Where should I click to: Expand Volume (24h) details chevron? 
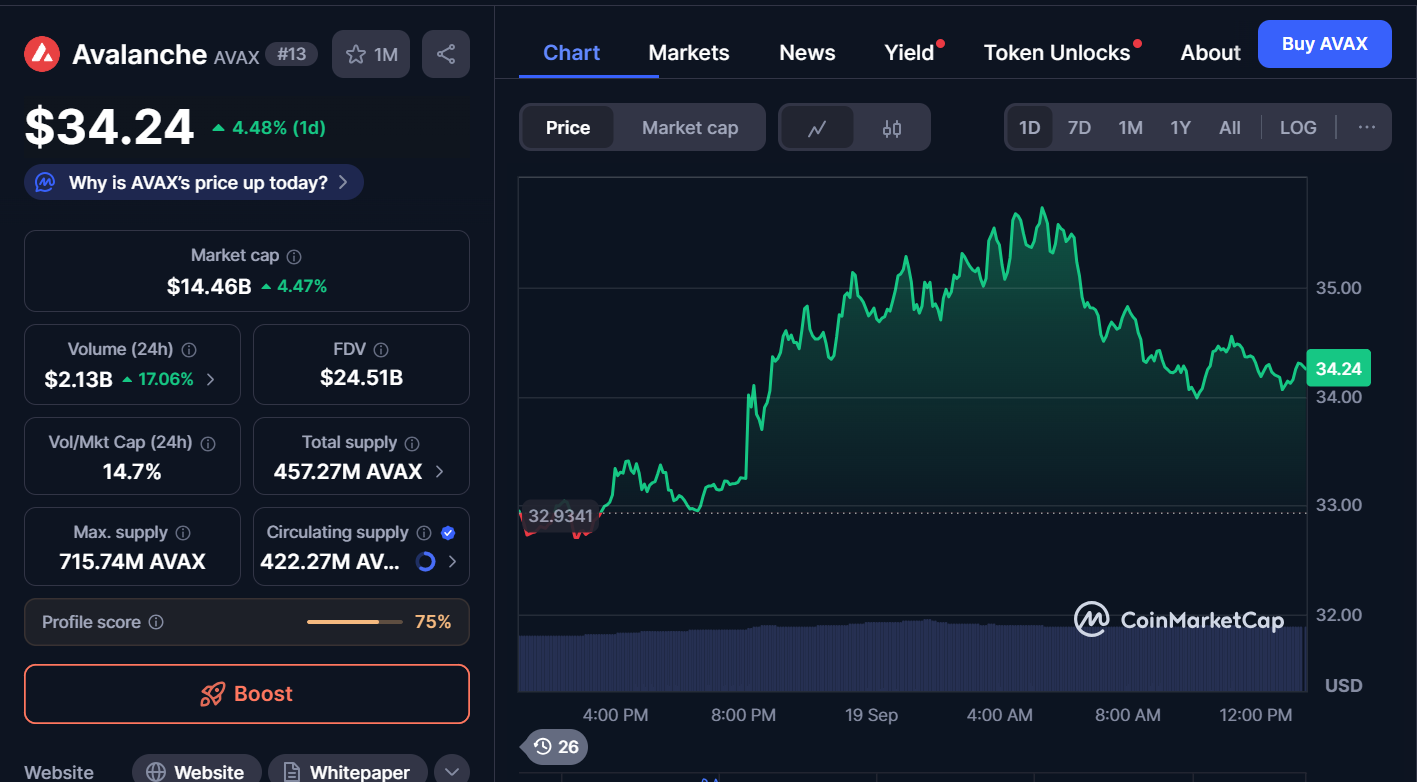pyautogui.click(x=210, y=379)
